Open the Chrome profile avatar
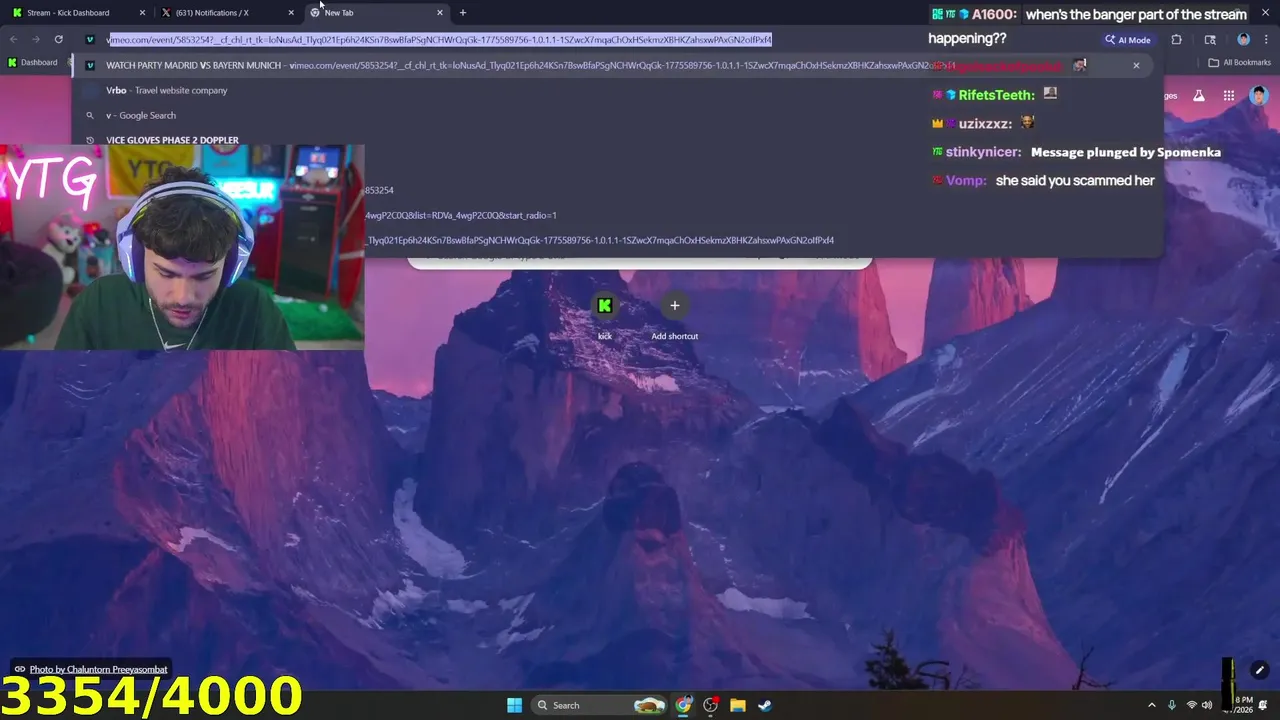1280x720 pixels. (1243, 40)
